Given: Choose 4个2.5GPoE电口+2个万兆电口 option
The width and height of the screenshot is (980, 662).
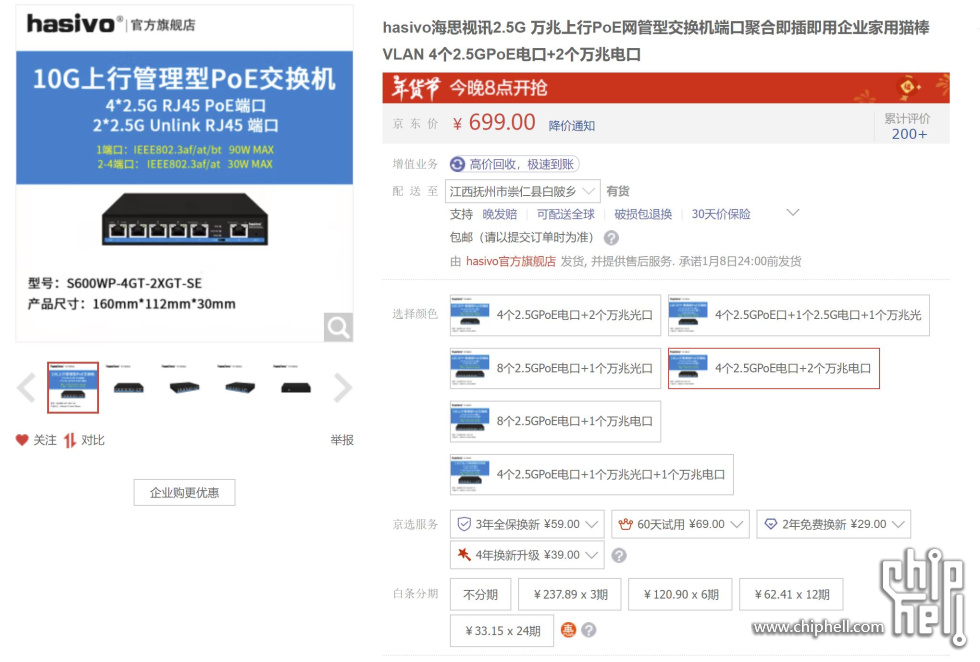Looking at the screenshot, I should 774,368.
